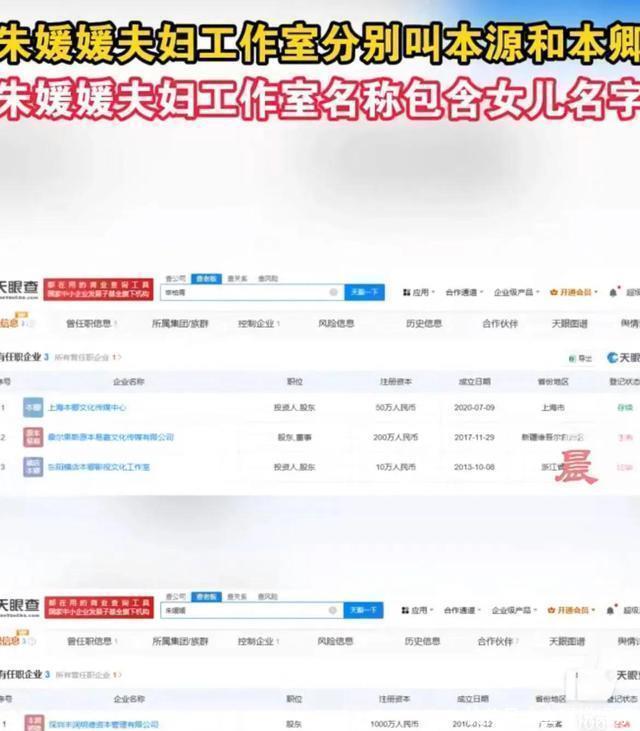Click the logo icon beside the 东阳横店 工作室 row

33,467
